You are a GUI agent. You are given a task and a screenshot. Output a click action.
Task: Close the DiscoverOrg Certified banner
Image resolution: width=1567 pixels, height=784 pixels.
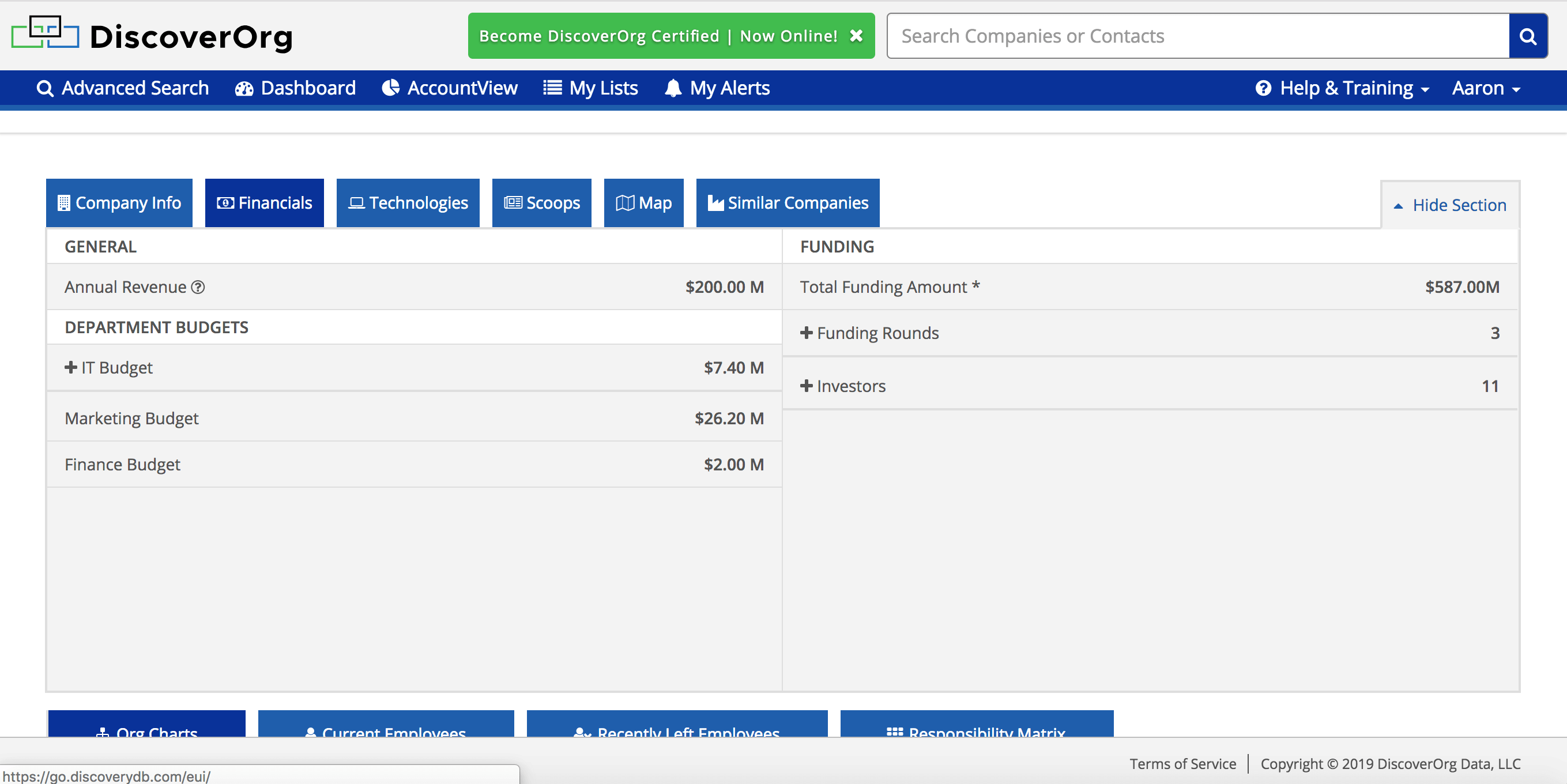pyautogui.click(x=856, y=36)
